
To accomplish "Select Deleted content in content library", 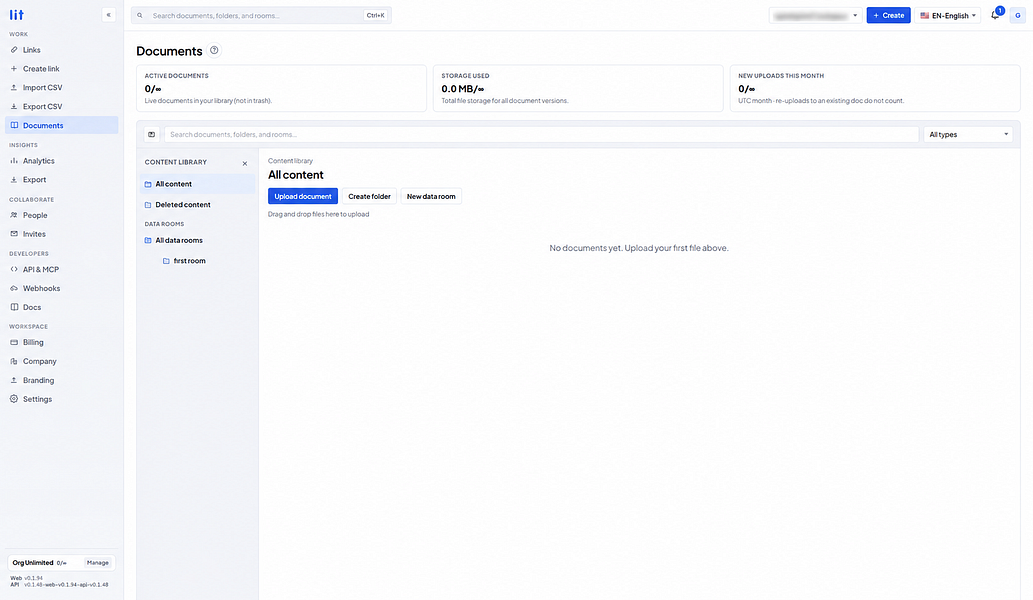I will coord(197,205).
